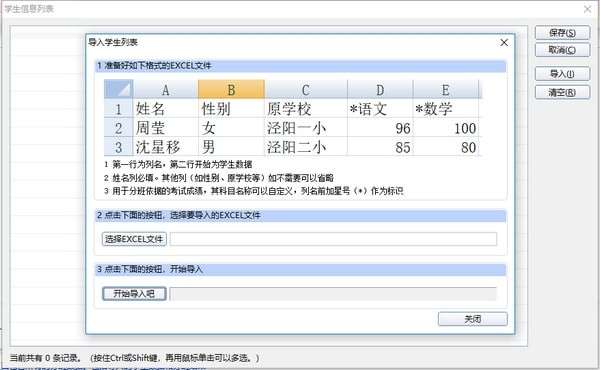Click the 导入(I) button
600x370 pixels.
click(562, 73)
